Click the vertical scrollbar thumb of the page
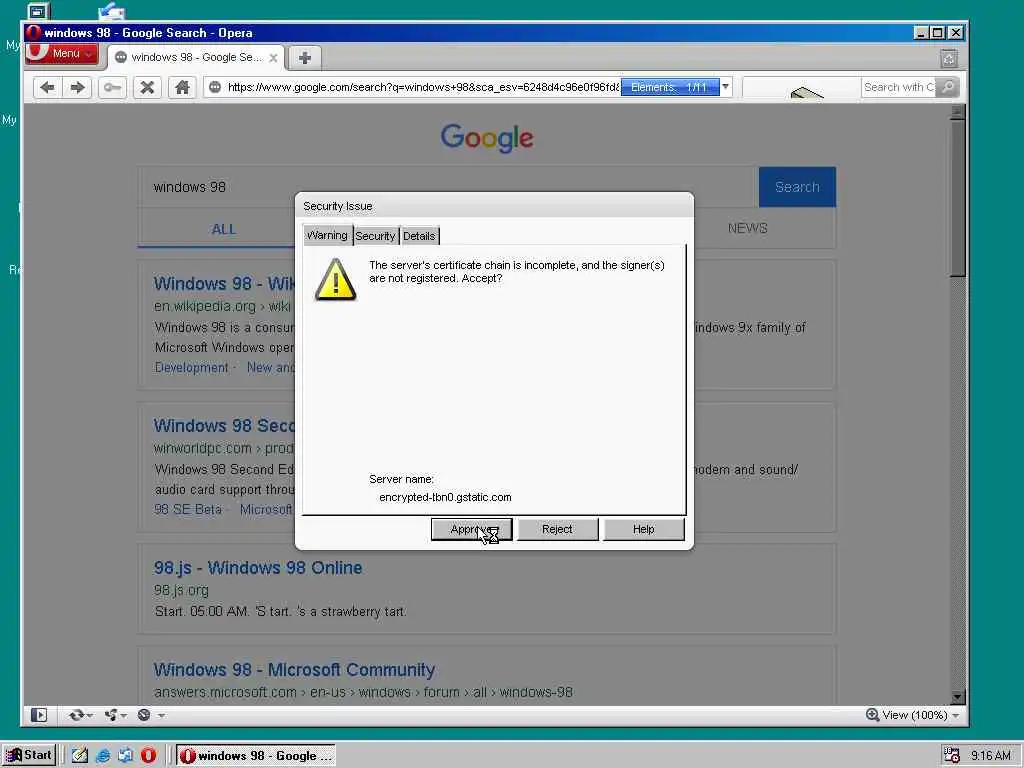The image size is (1024, 768). click(957, 197)
